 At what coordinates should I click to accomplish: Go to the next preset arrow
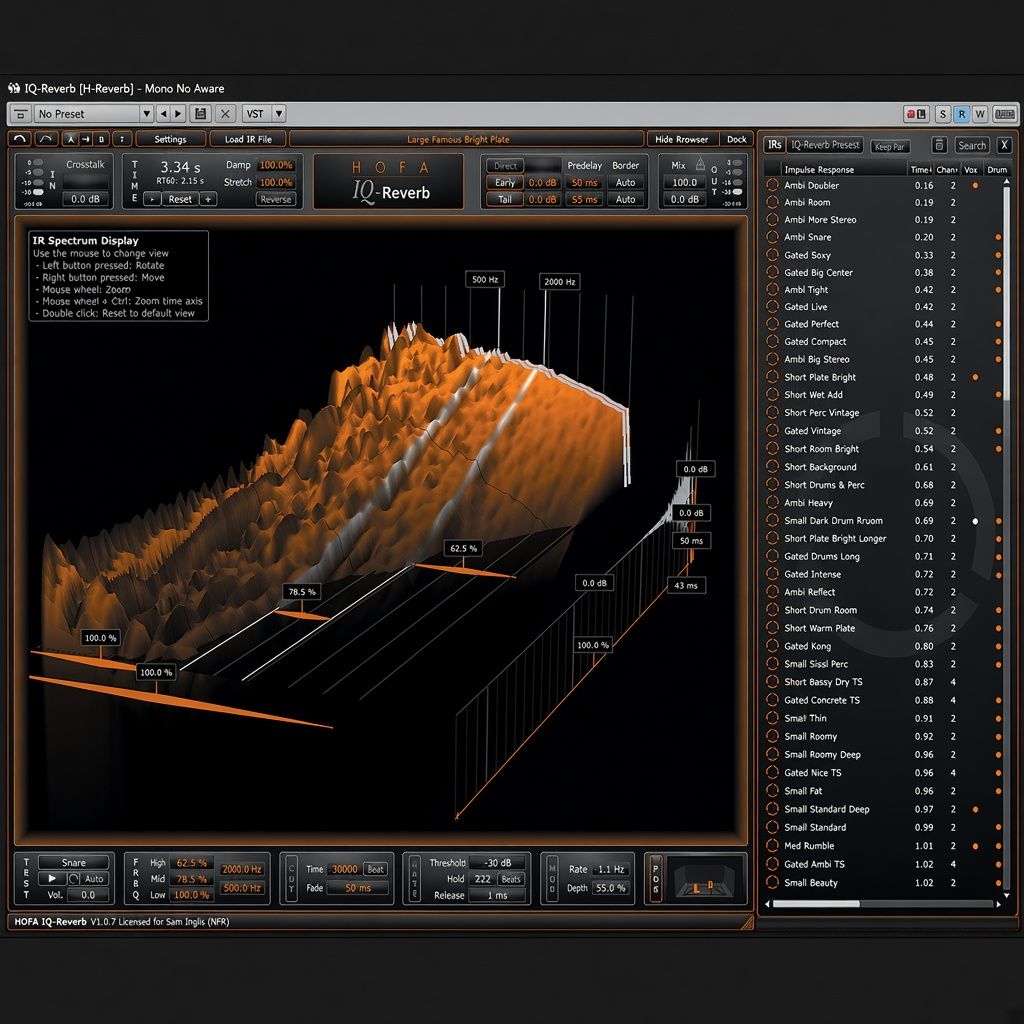178,114
